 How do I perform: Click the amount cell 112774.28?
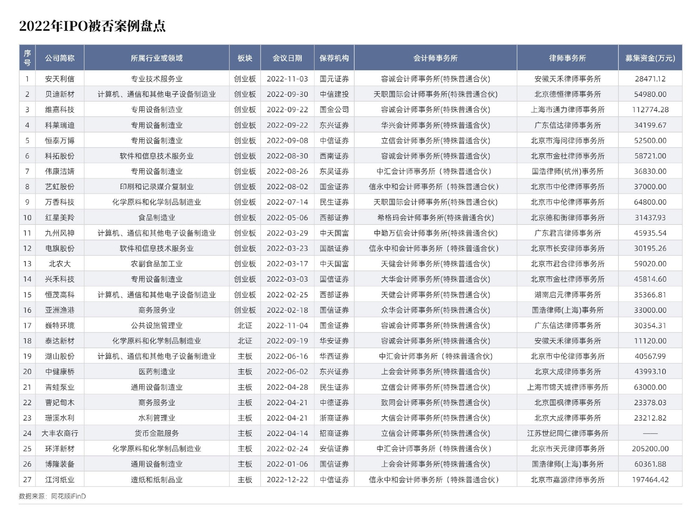tap(650, 109)
